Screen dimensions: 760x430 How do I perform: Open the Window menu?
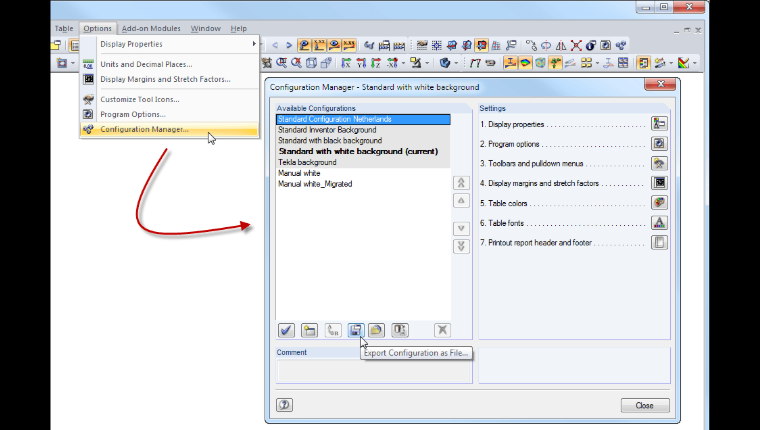point(206,29)
